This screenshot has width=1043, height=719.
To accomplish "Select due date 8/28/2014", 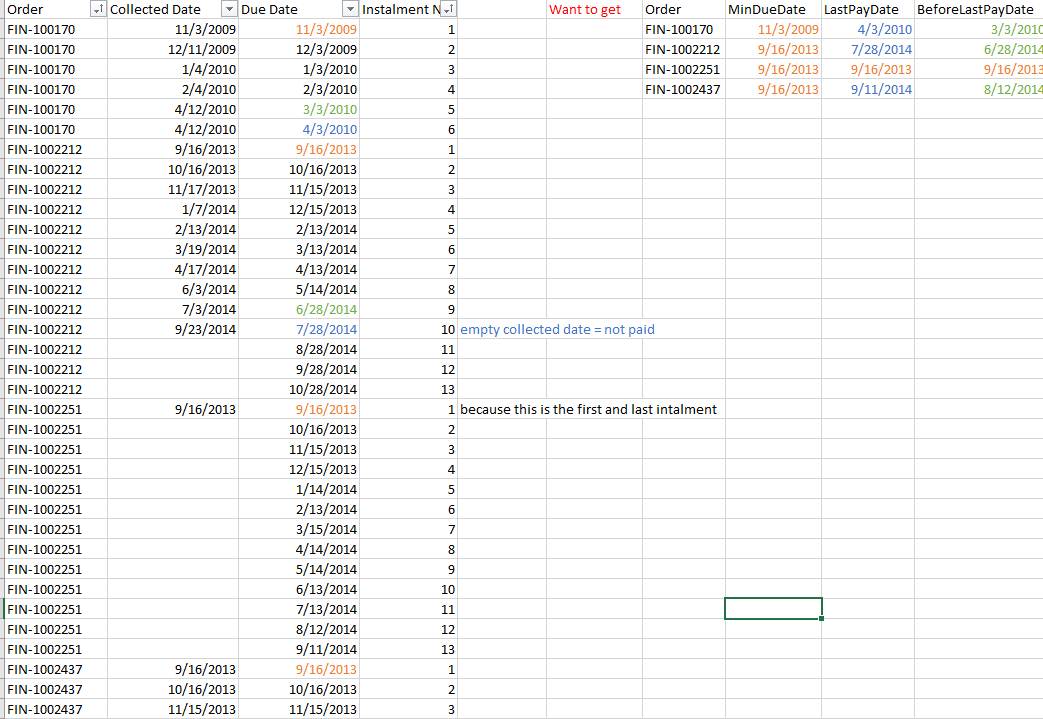I will (x=299, y=349).
